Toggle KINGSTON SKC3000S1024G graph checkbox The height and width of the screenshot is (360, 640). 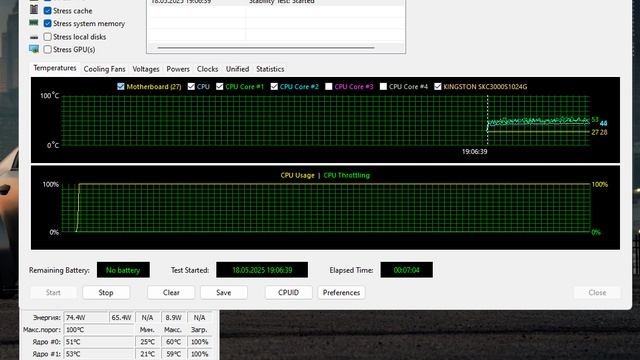coord(438,87)
